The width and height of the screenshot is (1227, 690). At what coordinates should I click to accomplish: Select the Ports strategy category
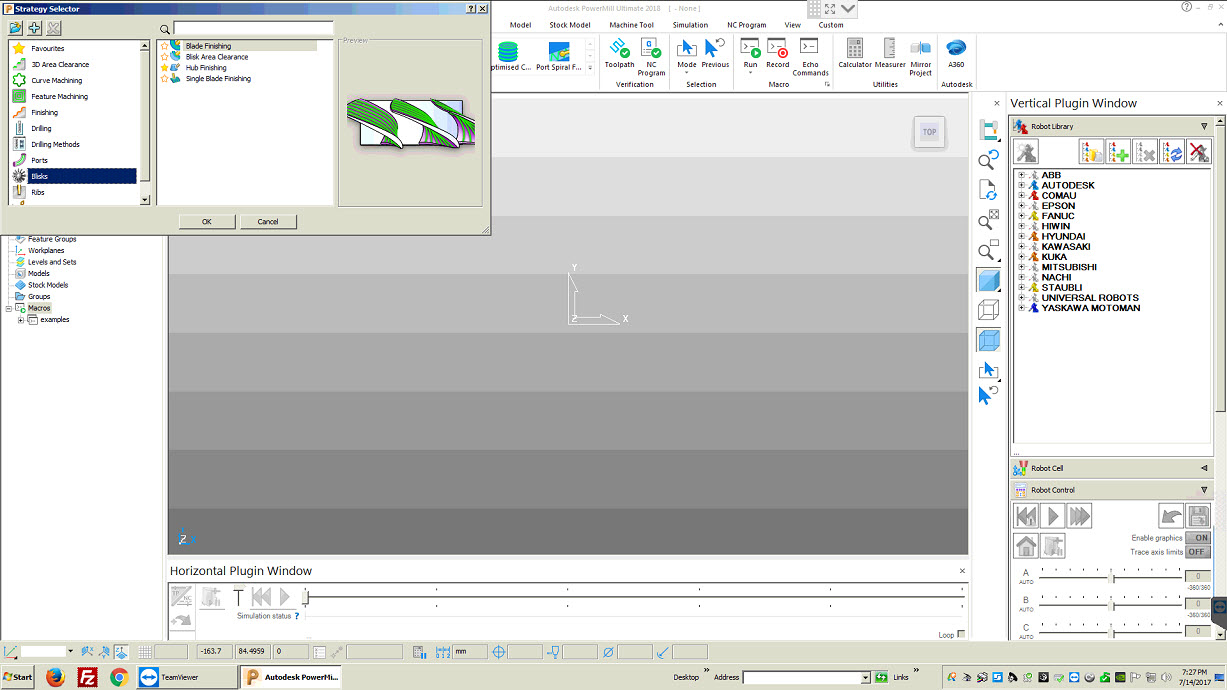74,160
